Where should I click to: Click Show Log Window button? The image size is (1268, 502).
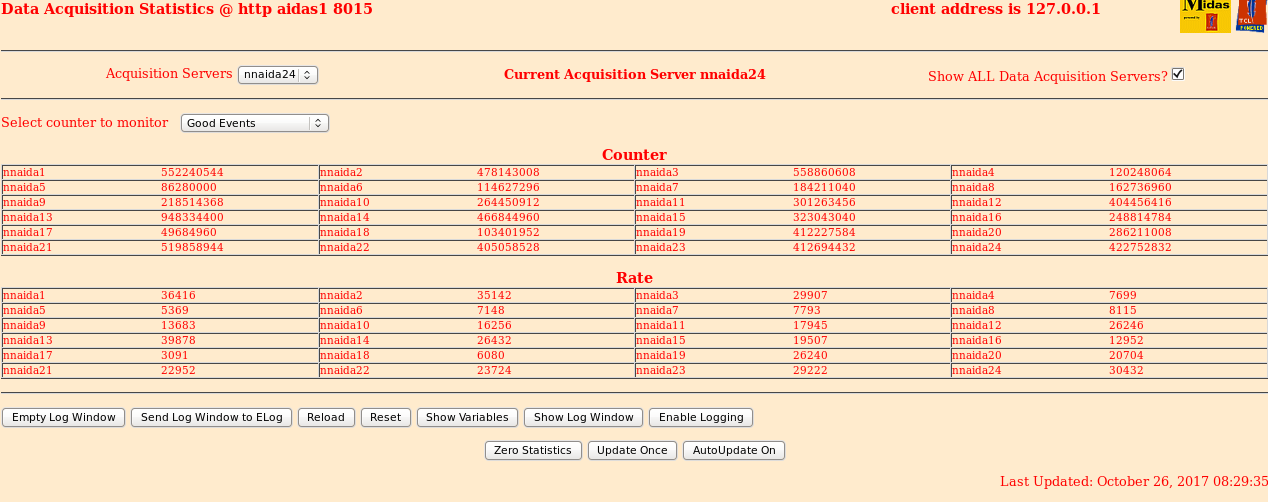(x=584, y=417)
